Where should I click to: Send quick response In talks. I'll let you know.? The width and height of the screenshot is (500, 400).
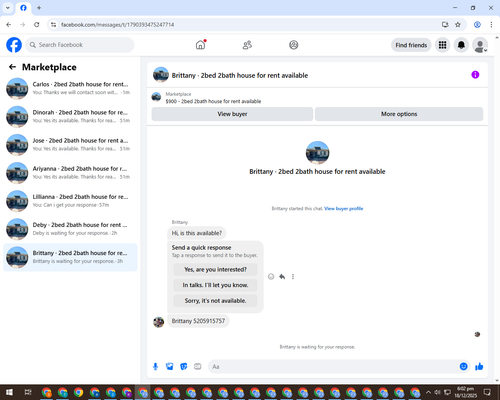coord(215,285)
